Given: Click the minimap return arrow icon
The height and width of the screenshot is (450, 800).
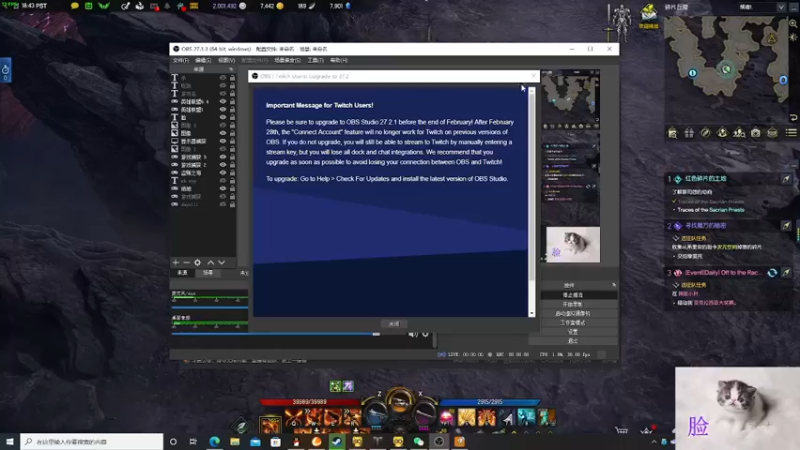Looking at the screenshot, I should point(793,117).
